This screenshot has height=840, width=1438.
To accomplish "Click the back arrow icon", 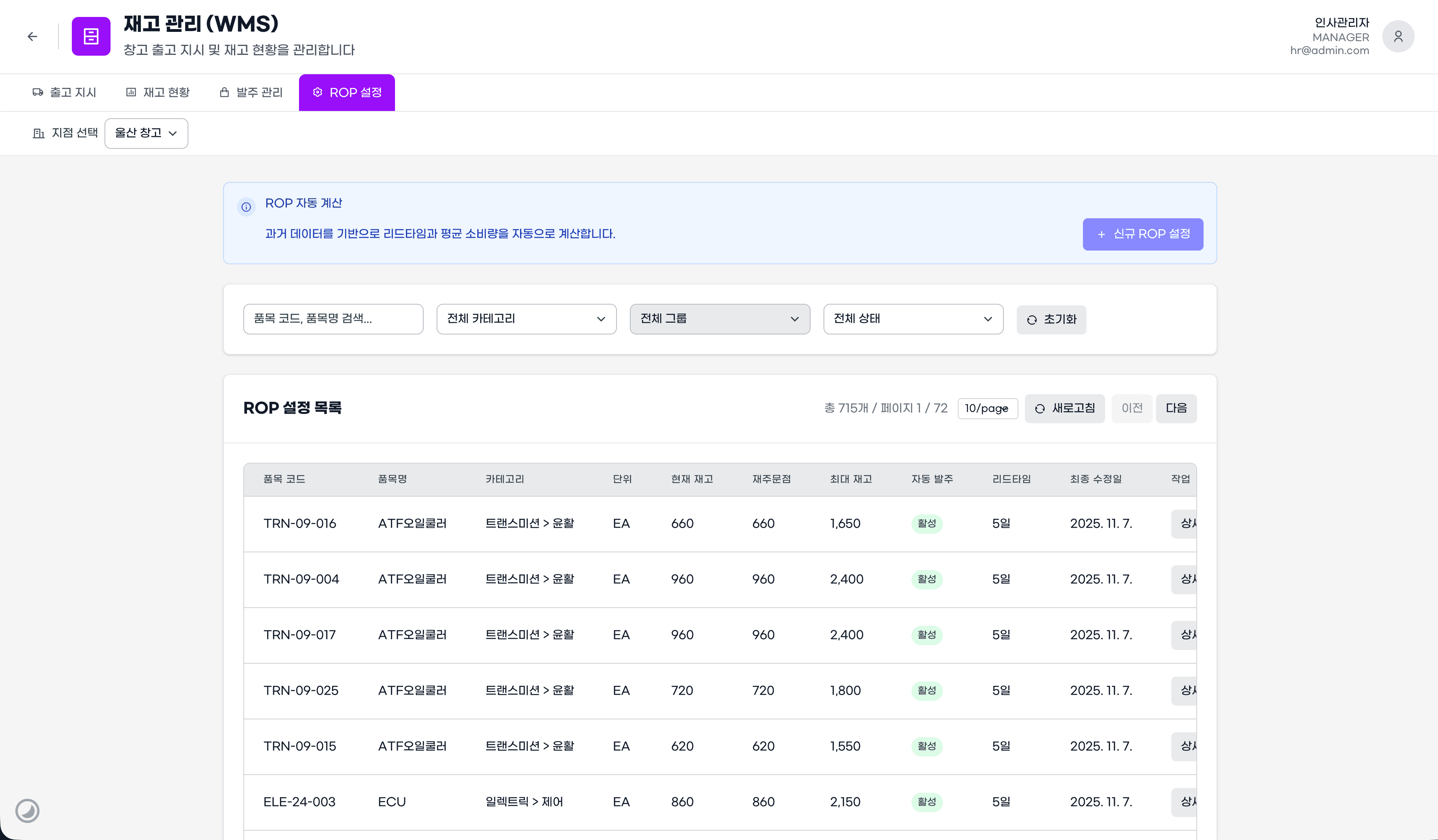I will 33,37.
